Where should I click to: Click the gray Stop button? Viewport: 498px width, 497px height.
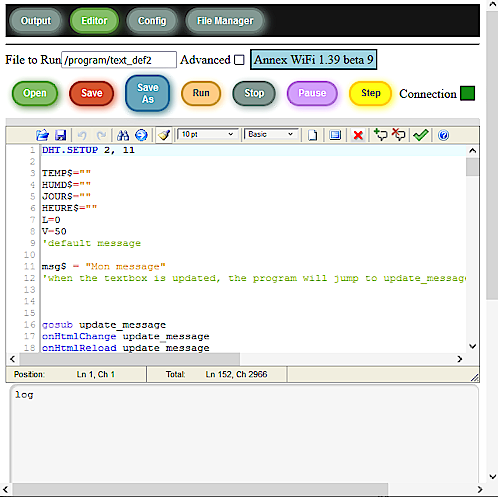tap(254, 93)
